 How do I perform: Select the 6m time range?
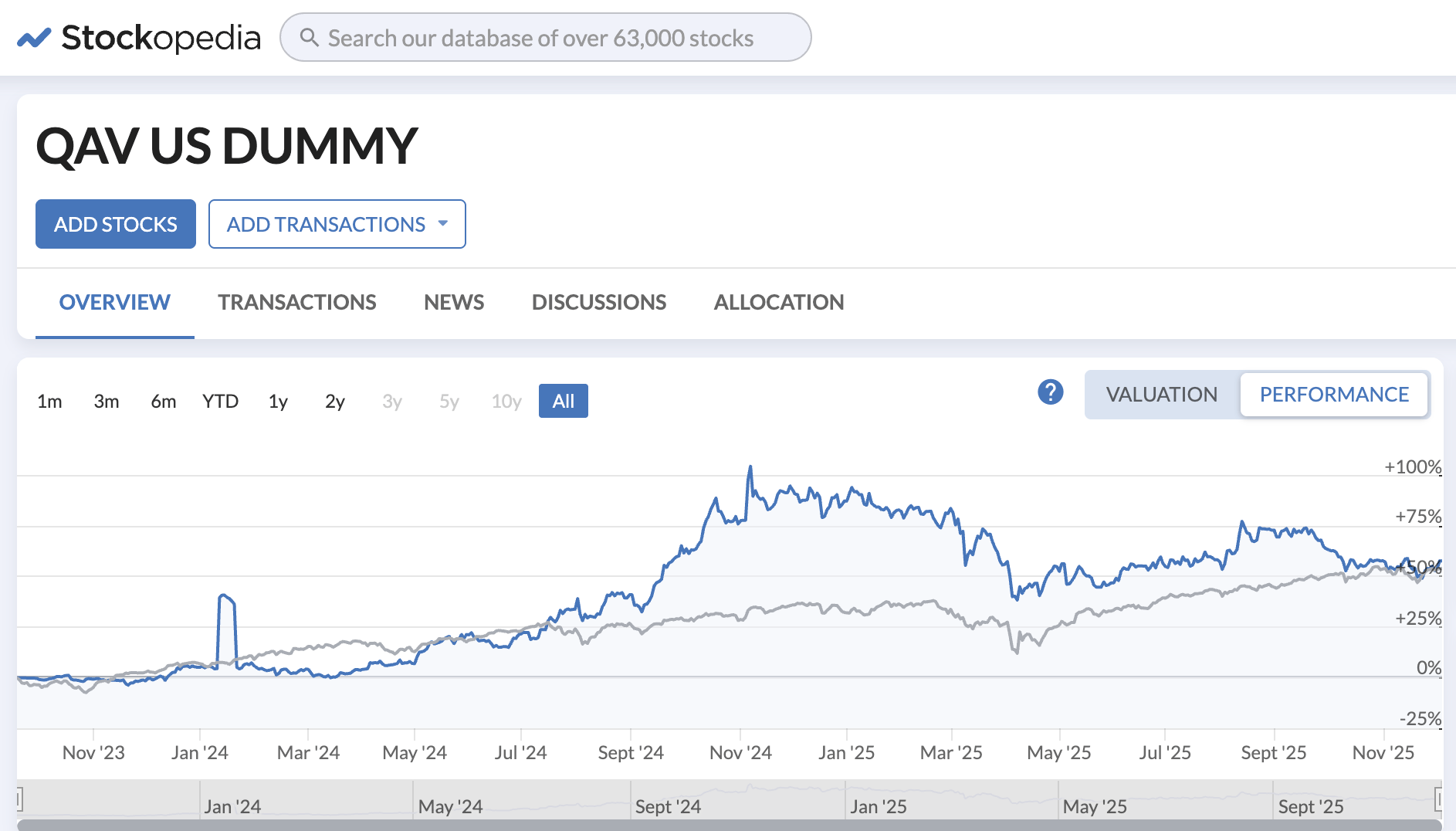[x=163, y=401]
